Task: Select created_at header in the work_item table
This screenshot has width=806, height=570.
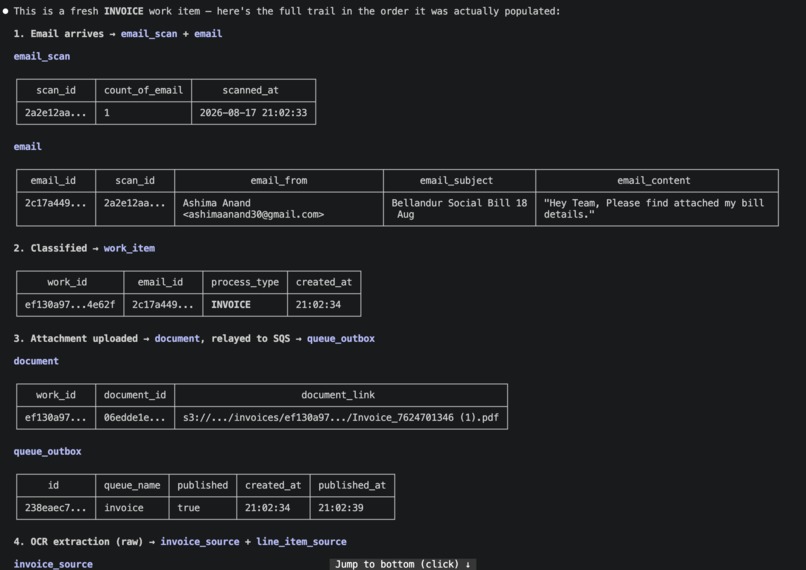Action: 324,282
